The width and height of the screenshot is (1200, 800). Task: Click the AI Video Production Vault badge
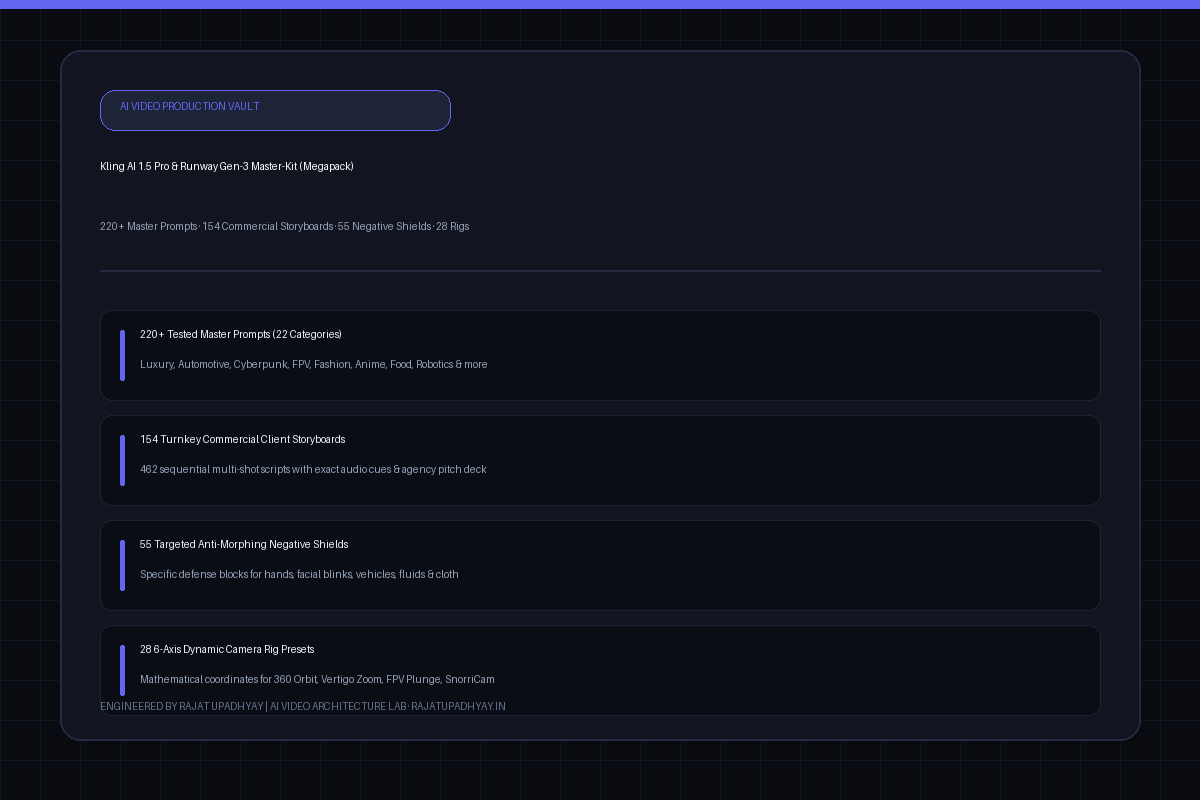[275, 110]
